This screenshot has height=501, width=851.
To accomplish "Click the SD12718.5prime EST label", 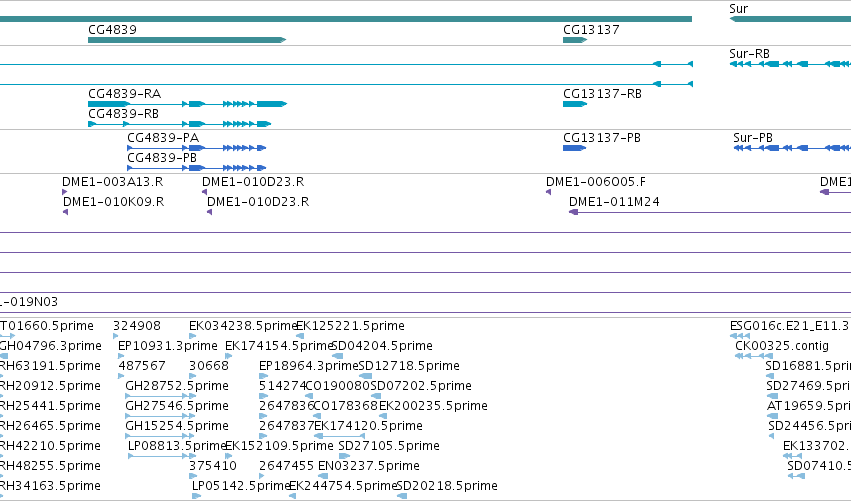I will point(409,366).
